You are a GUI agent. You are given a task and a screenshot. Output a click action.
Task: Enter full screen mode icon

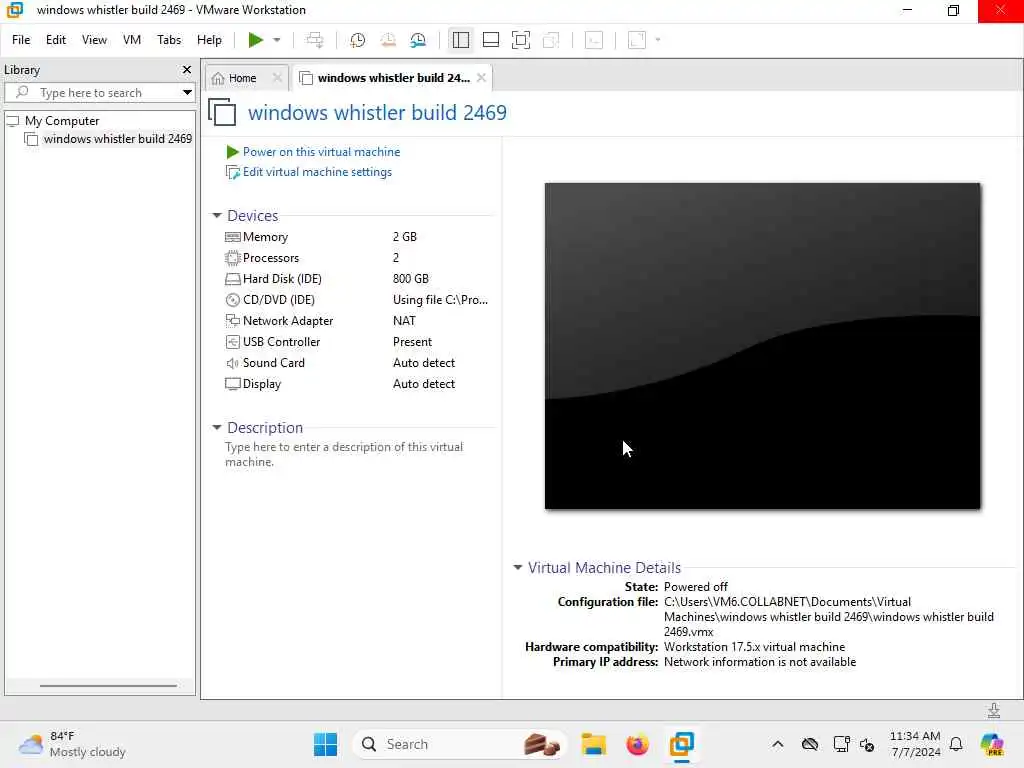tap(520, 40)
